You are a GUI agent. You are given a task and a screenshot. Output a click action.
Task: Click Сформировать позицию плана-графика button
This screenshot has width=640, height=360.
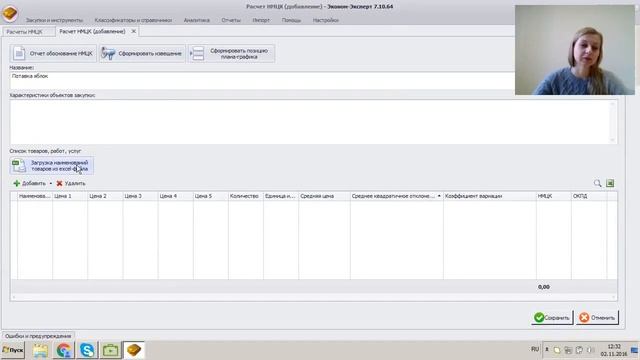pos(231,53)
